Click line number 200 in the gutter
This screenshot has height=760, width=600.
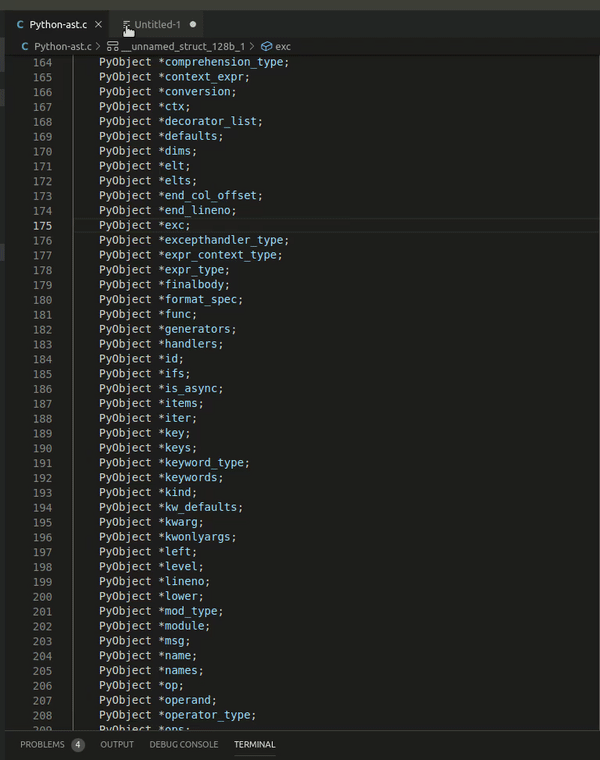pos(42,597)
